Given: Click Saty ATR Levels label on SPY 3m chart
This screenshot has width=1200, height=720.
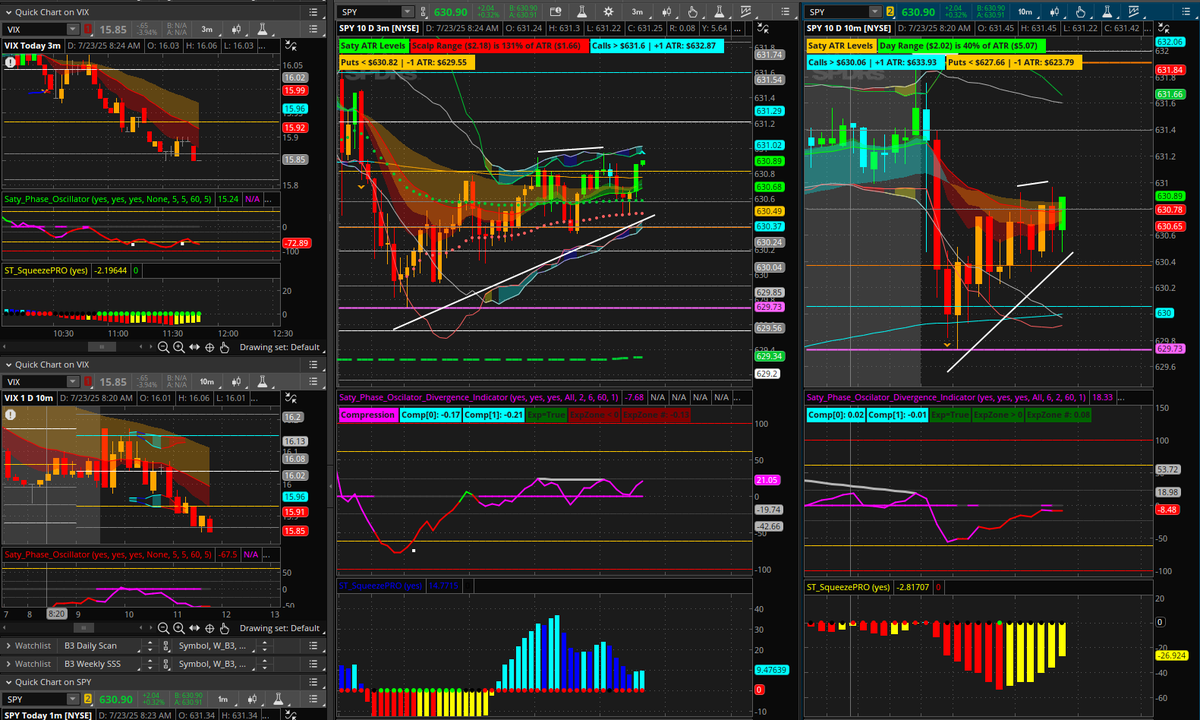Looking at the screenshot, I should (x=372, y=45).
